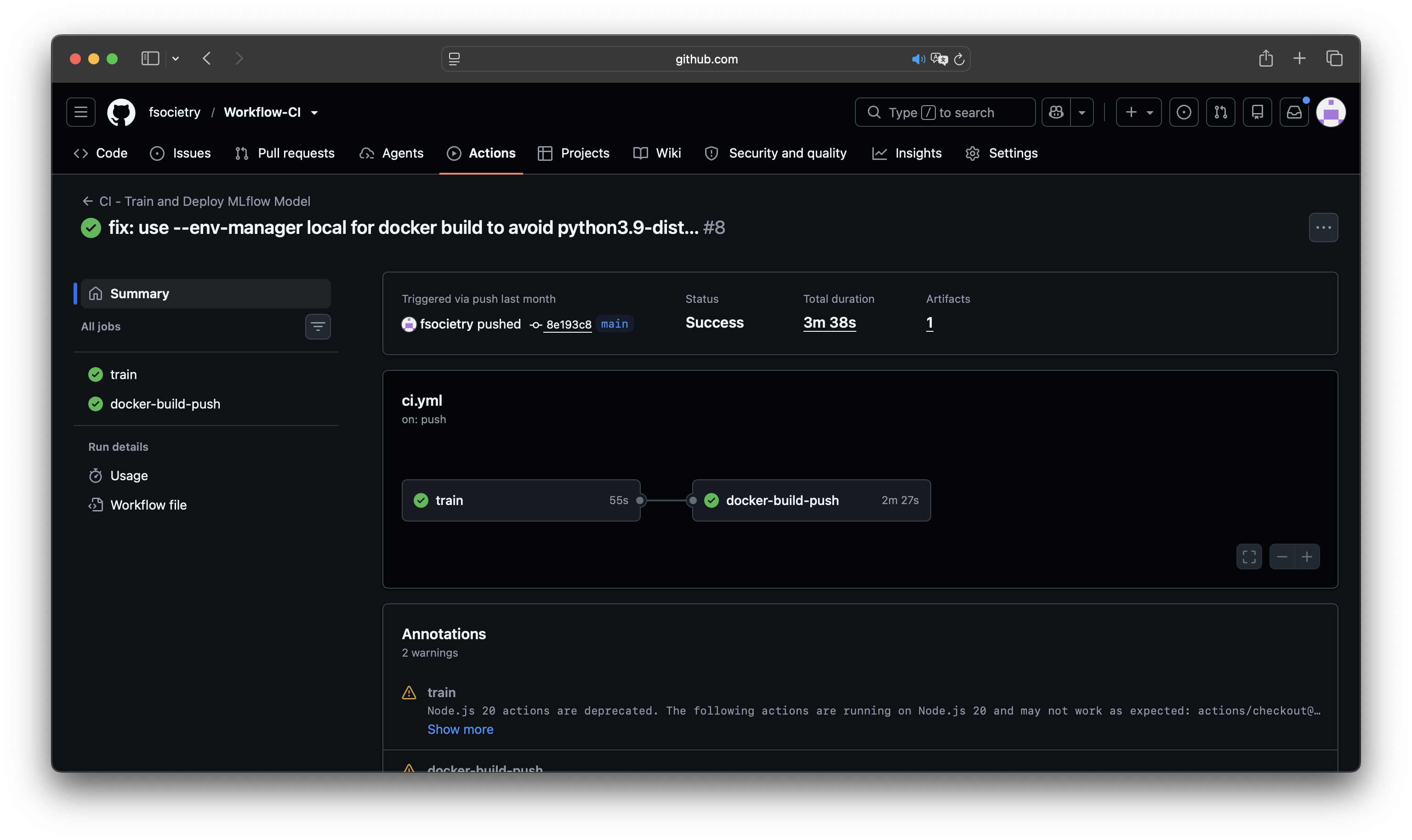
Task: Click the Safari forward arrow
Action: point(239,58)
